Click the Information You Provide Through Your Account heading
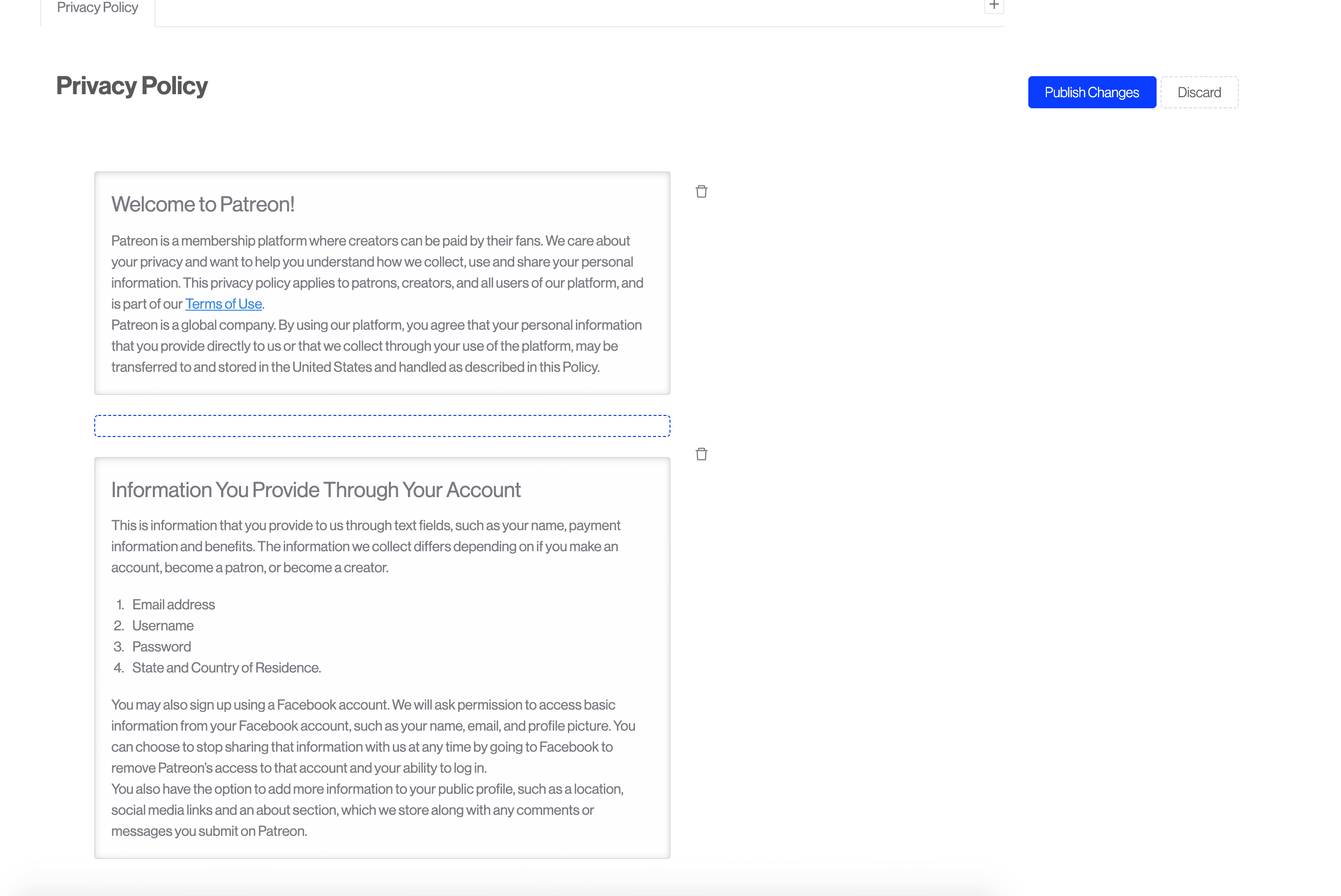The width and height of the screenshot is (1341, 896). click(x=315, y=490)
